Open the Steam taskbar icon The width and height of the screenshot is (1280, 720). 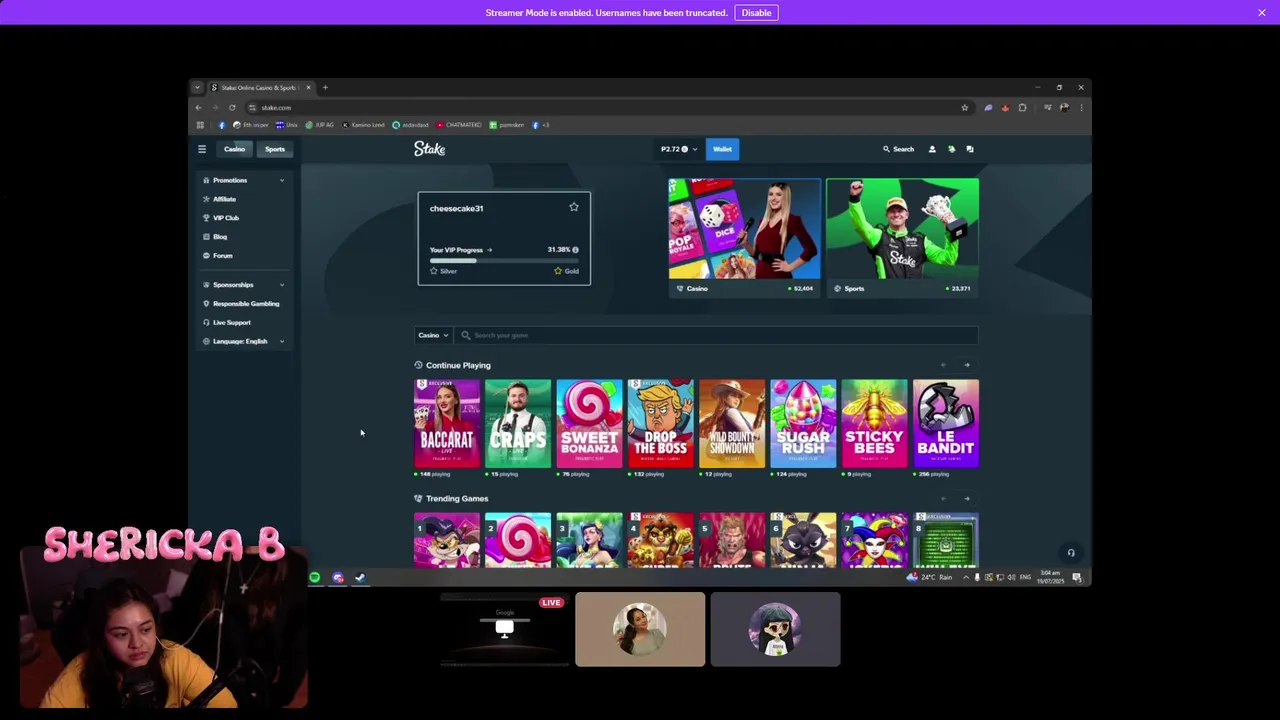360,578
